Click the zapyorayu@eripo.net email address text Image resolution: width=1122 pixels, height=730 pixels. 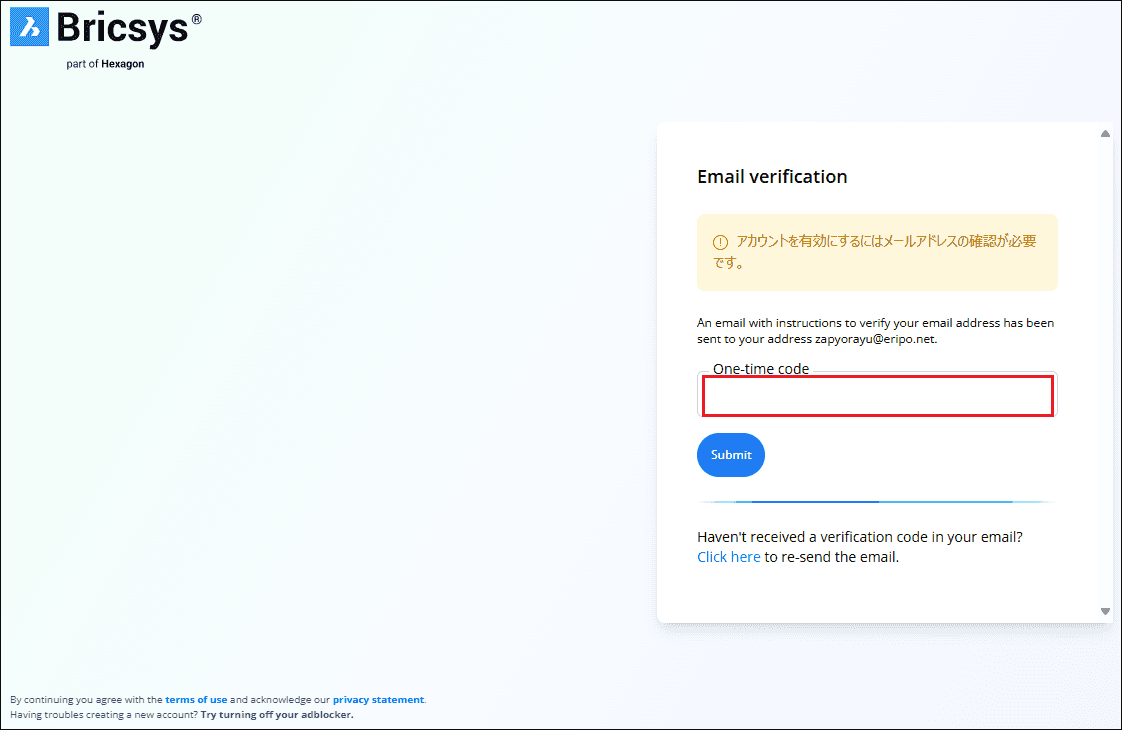coord(875,339)
